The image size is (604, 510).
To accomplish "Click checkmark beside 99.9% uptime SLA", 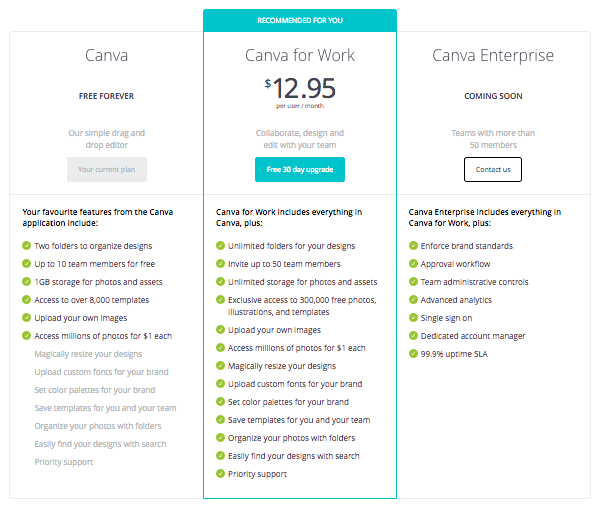I will click(413, 354).
